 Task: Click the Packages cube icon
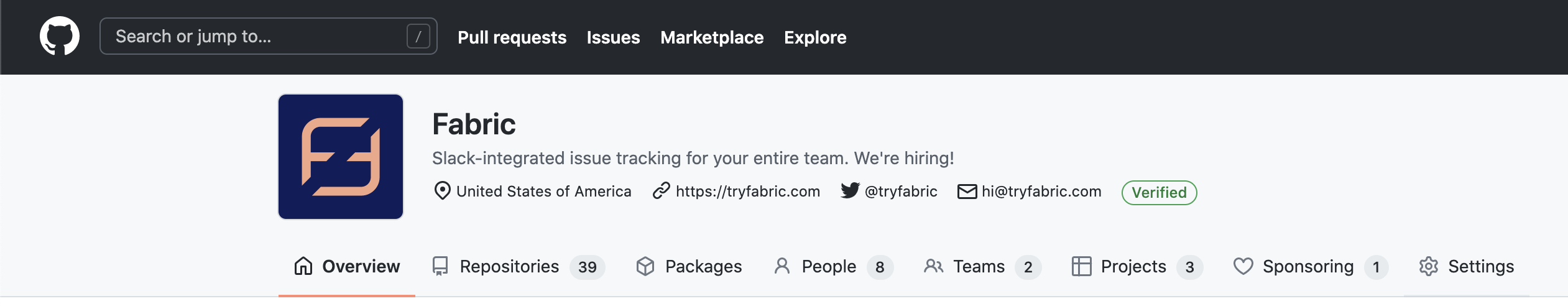(645, 266)
